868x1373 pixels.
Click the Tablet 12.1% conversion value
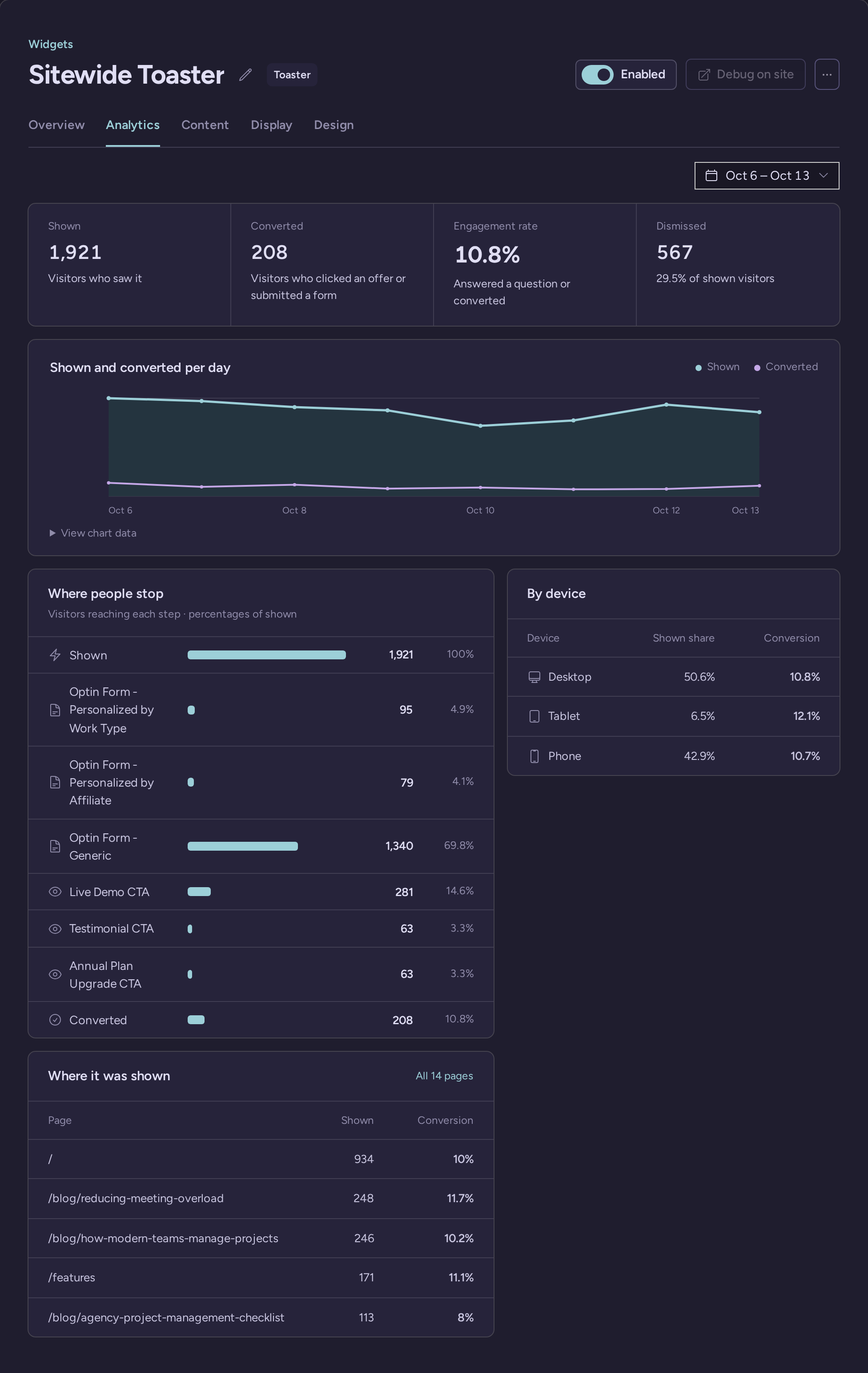[x=807, y=716]
